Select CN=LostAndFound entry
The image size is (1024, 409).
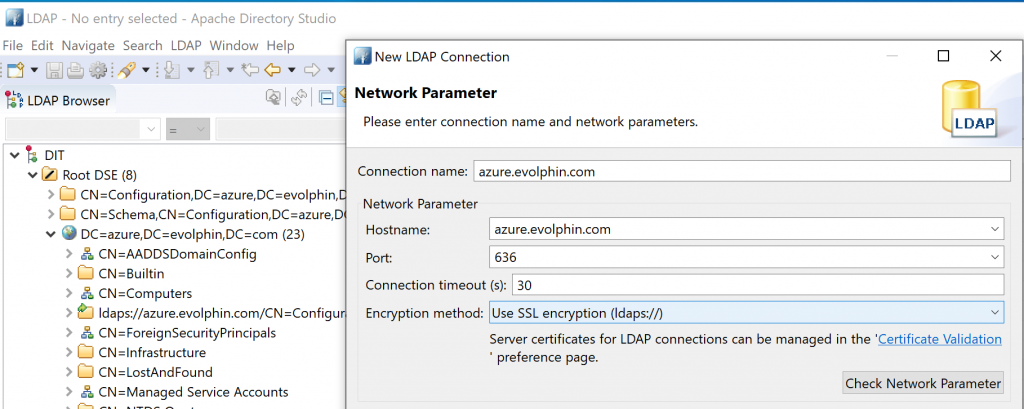[155, 372]
